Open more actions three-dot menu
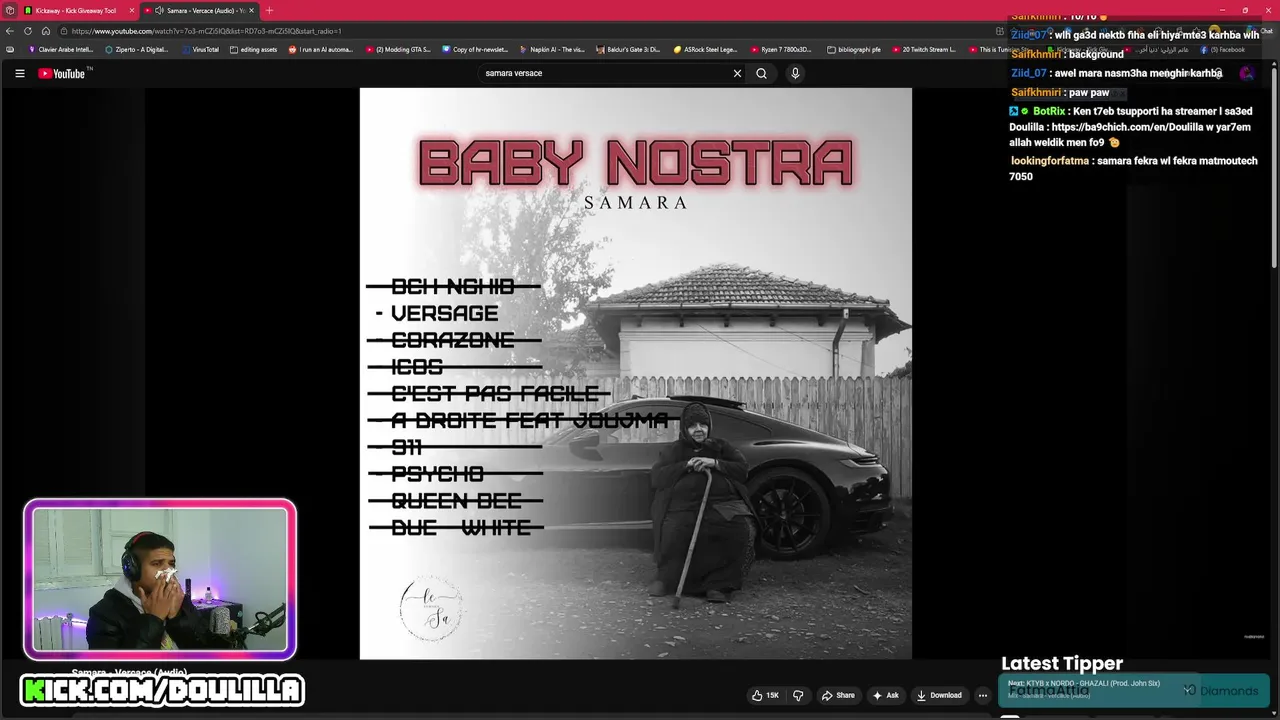Viewport: 1280px width, 720px height. 982,695
